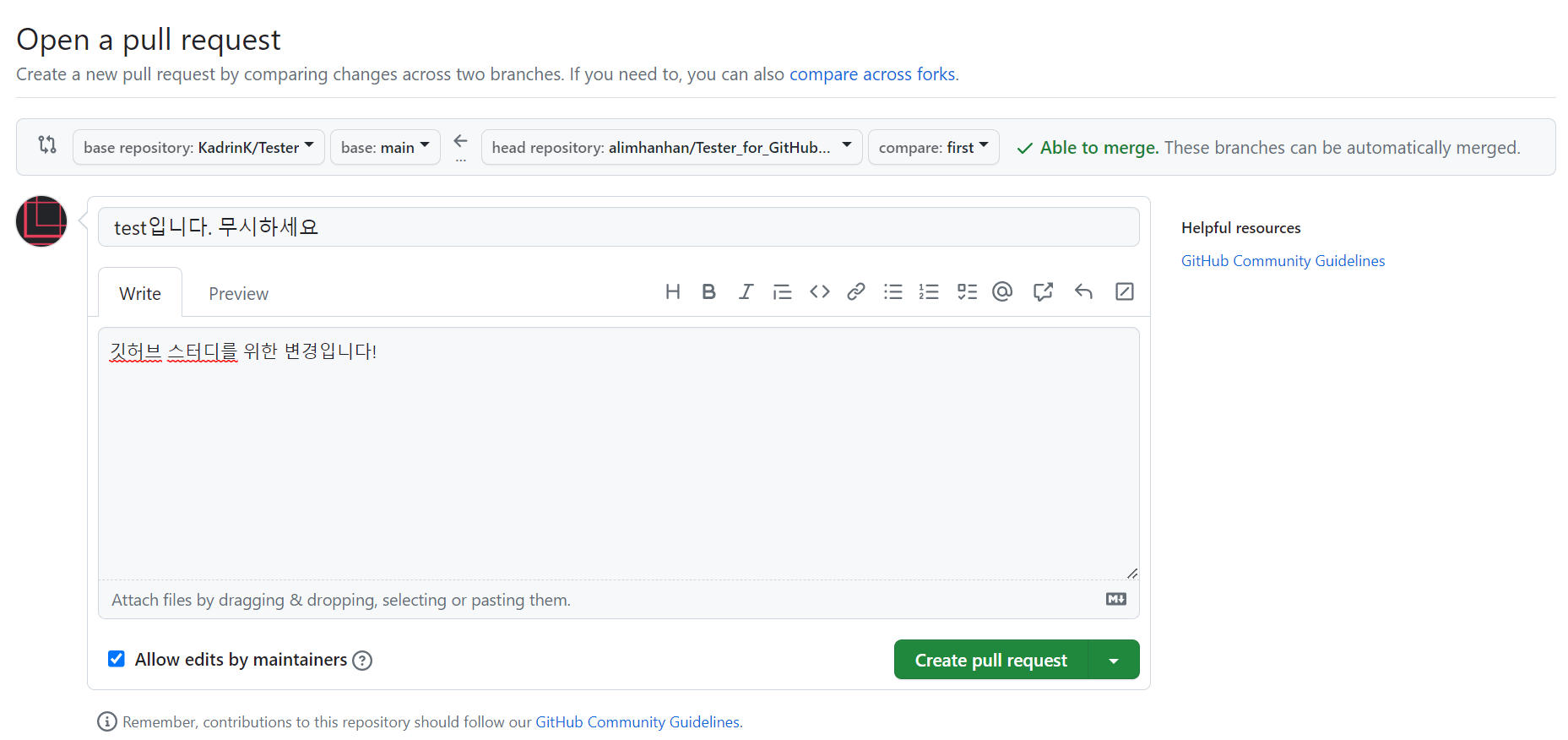Click the compare branches swap icon
The height and width of the screenshot is (740, 1568).
47,144
